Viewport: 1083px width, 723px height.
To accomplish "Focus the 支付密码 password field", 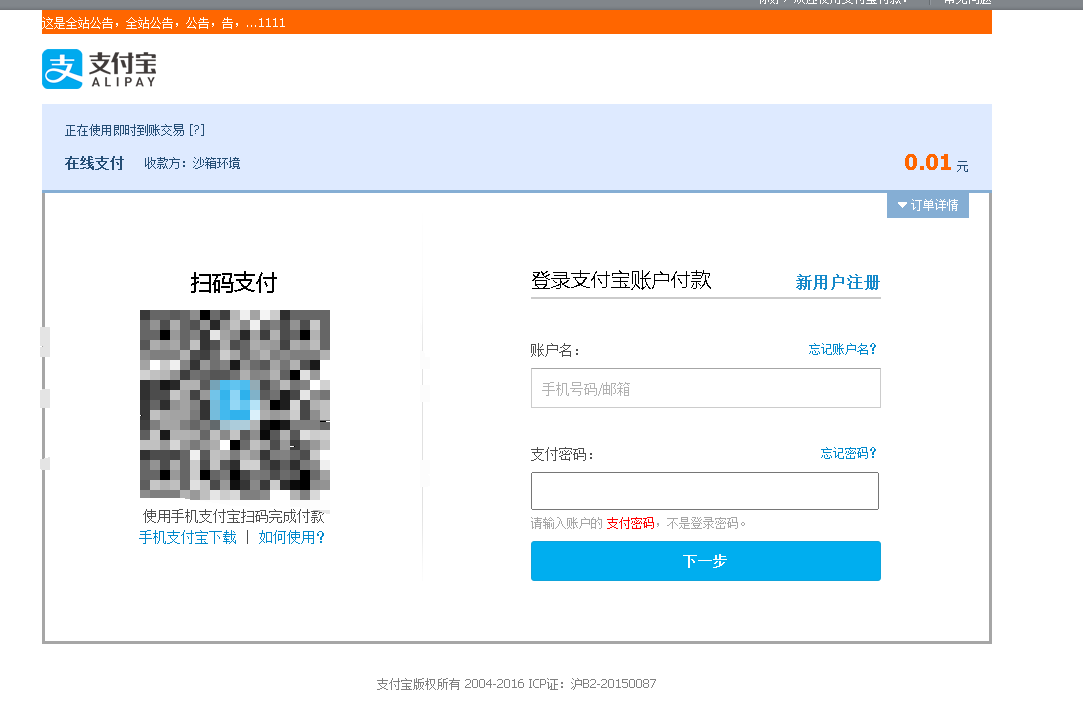I will coord(705,491).
